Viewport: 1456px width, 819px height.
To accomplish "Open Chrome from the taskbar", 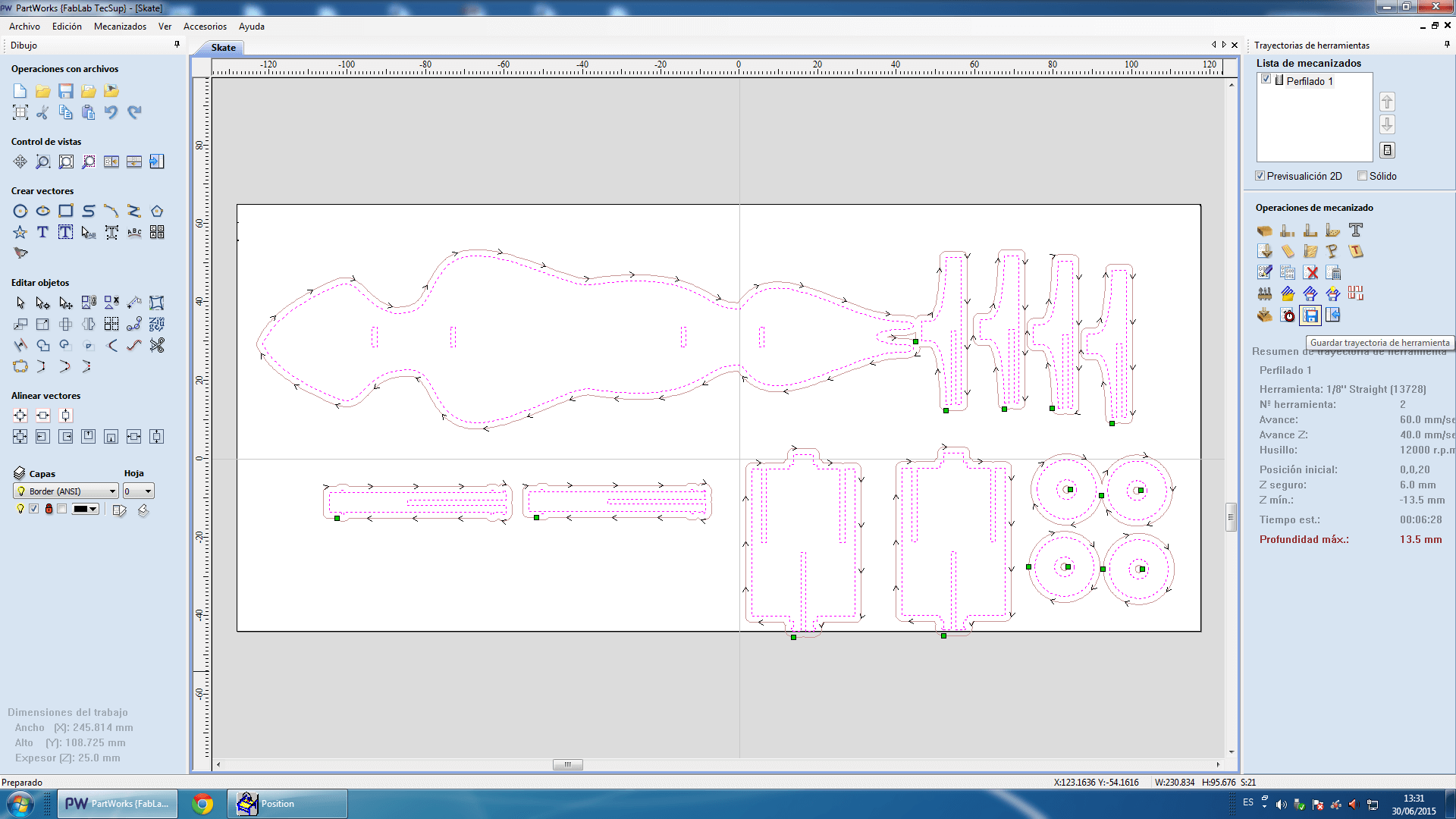I will tap(202, 804).
